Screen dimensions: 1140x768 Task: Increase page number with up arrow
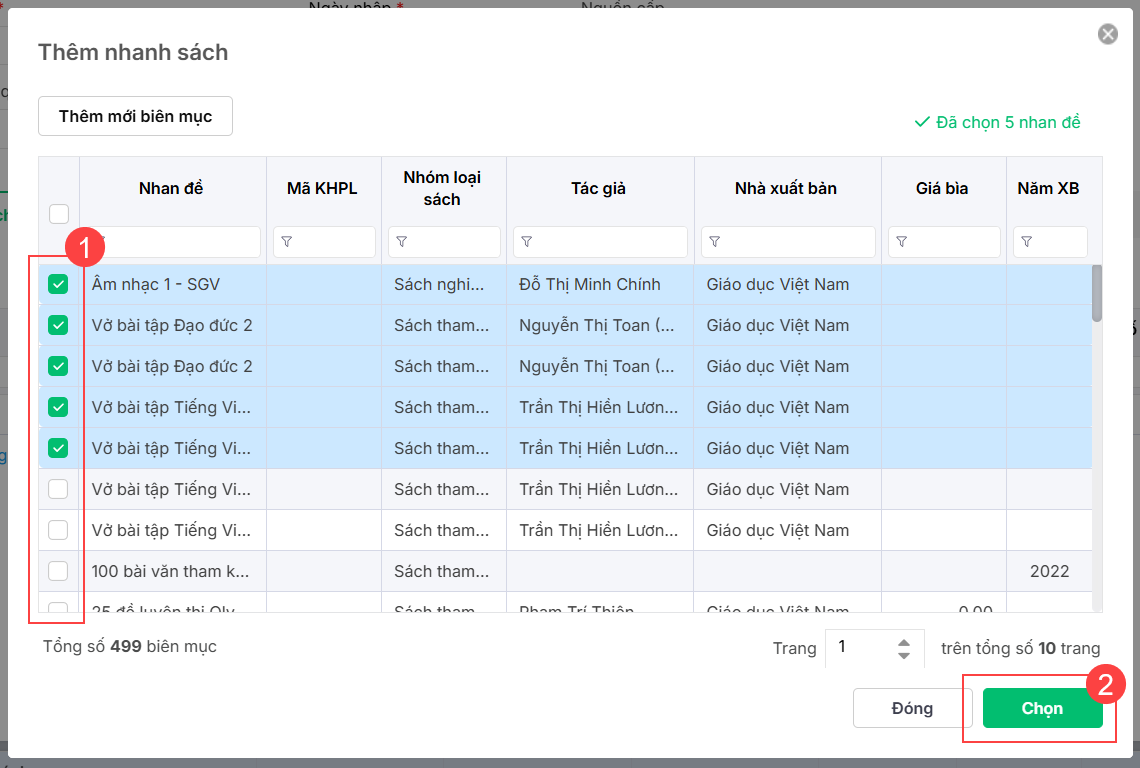904,642
